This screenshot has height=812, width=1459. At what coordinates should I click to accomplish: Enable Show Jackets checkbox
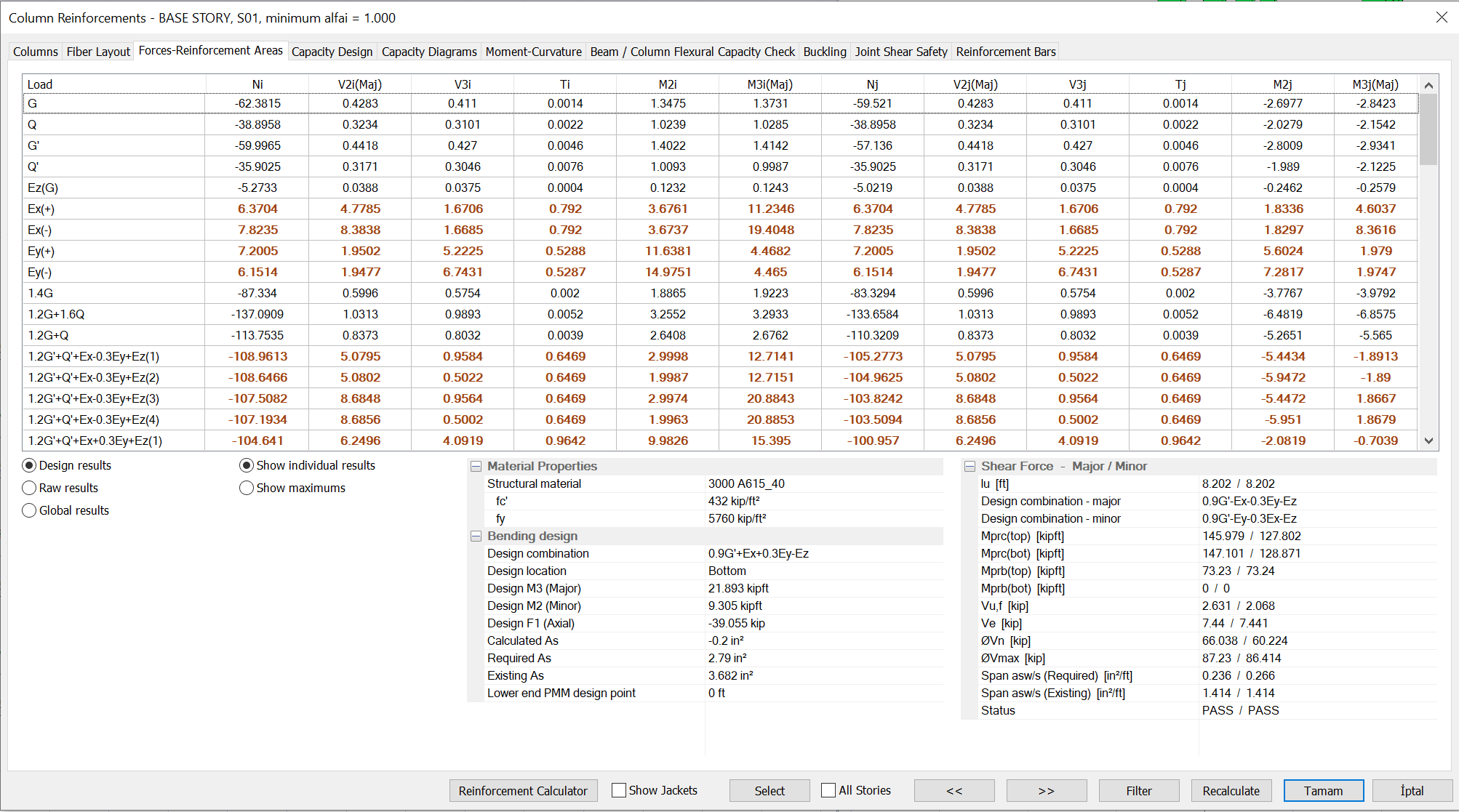(x=619, y=790)
